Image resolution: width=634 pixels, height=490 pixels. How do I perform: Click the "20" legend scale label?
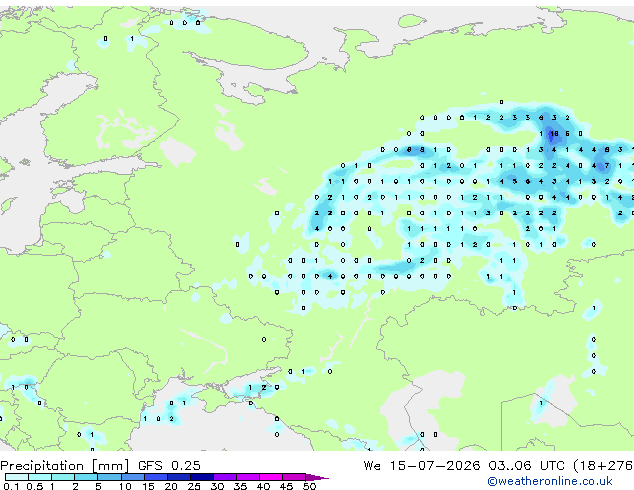click(x=171, y=486)
